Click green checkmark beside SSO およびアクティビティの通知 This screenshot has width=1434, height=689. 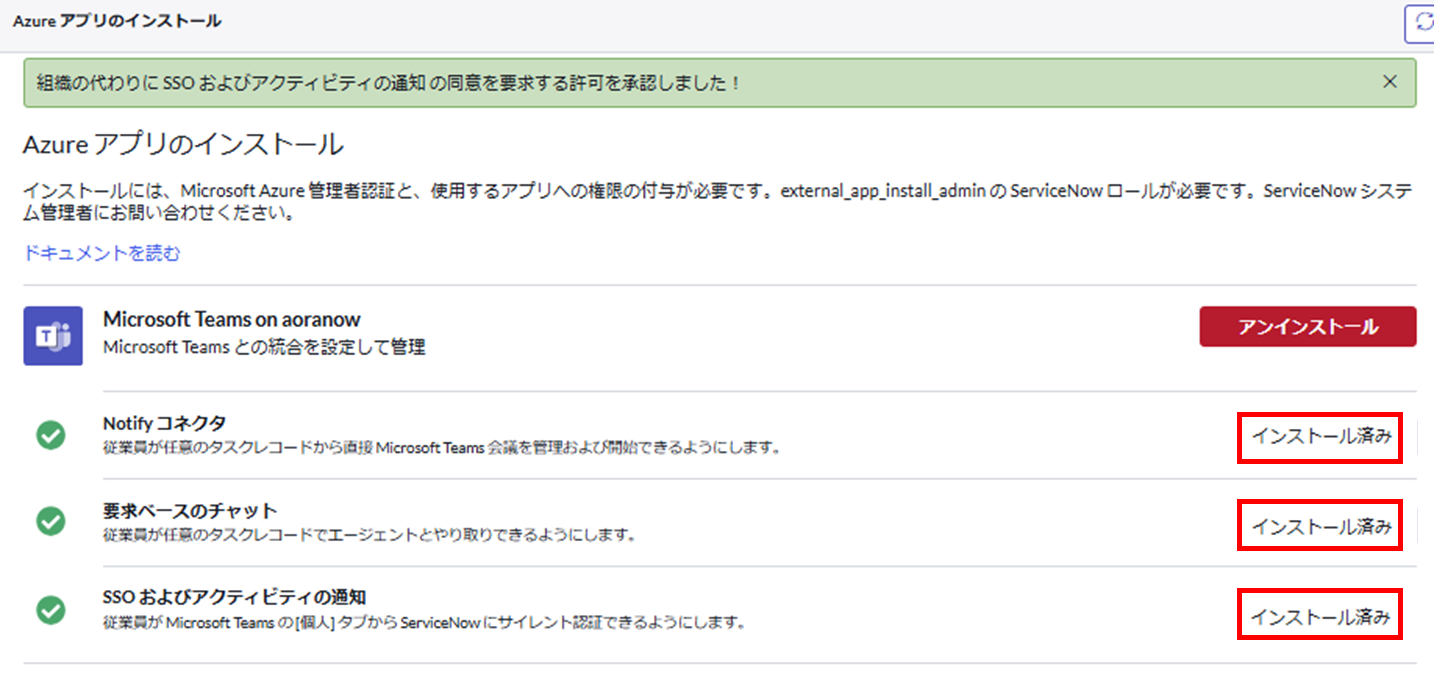pyautogui.click(x=51, y=609)
